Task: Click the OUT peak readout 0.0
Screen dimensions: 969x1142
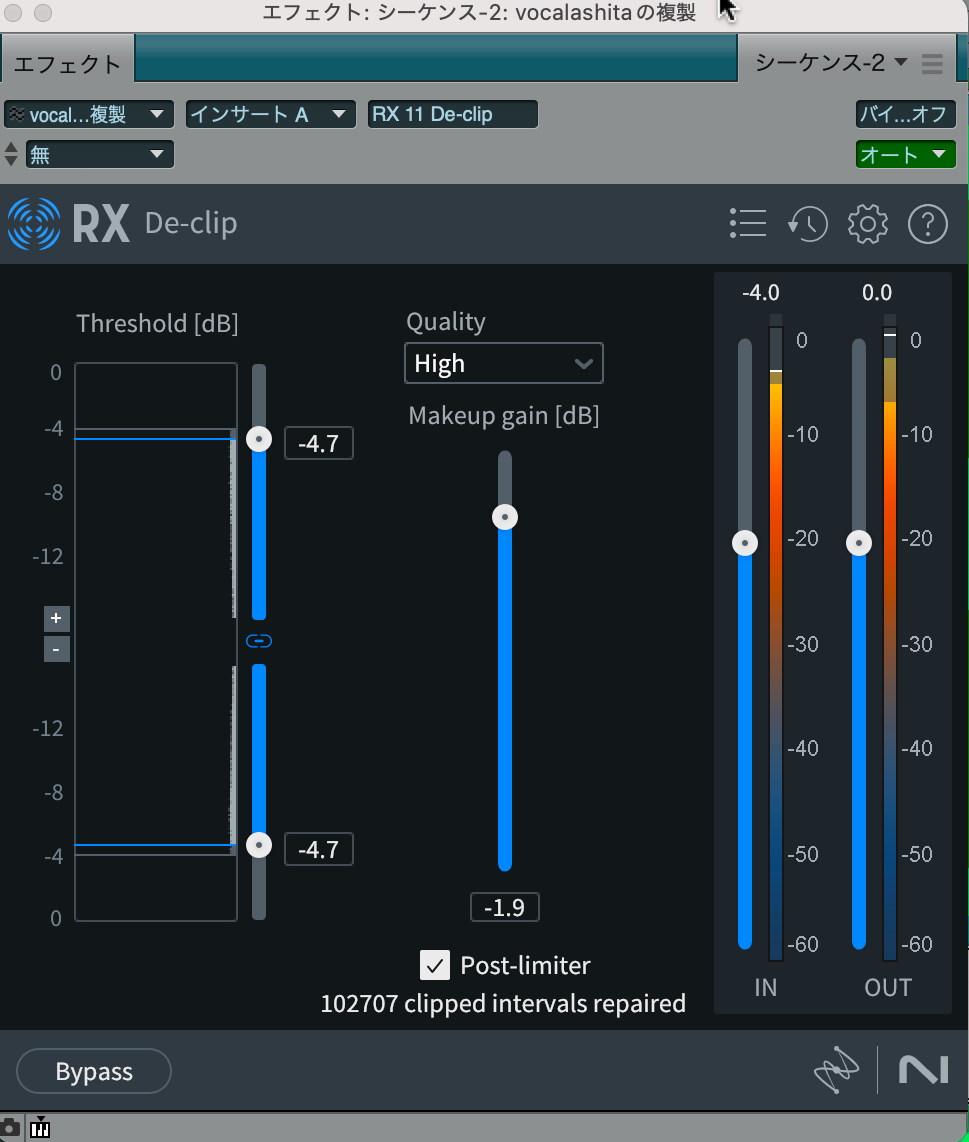Action: pyautogui.click(x=876, y=293)
